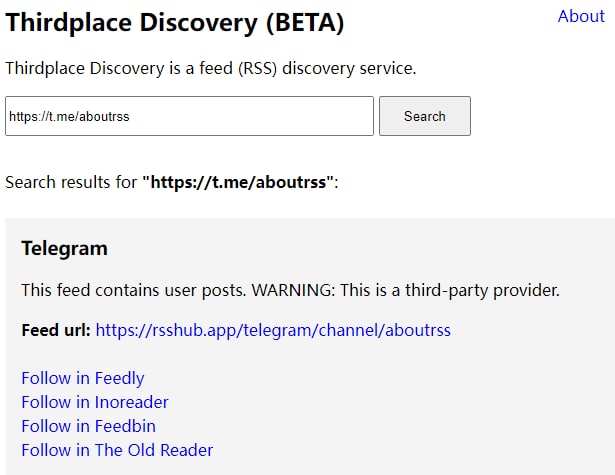Click the bold 'Feed url:' label

56,330
